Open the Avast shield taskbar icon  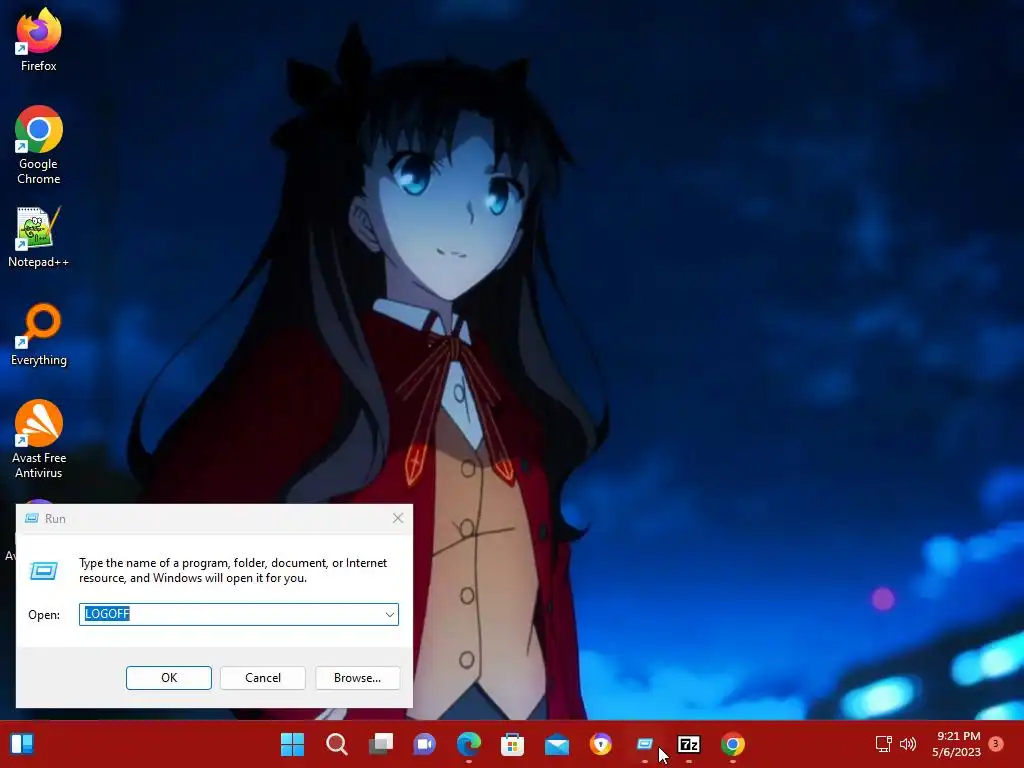pos(601,744)
